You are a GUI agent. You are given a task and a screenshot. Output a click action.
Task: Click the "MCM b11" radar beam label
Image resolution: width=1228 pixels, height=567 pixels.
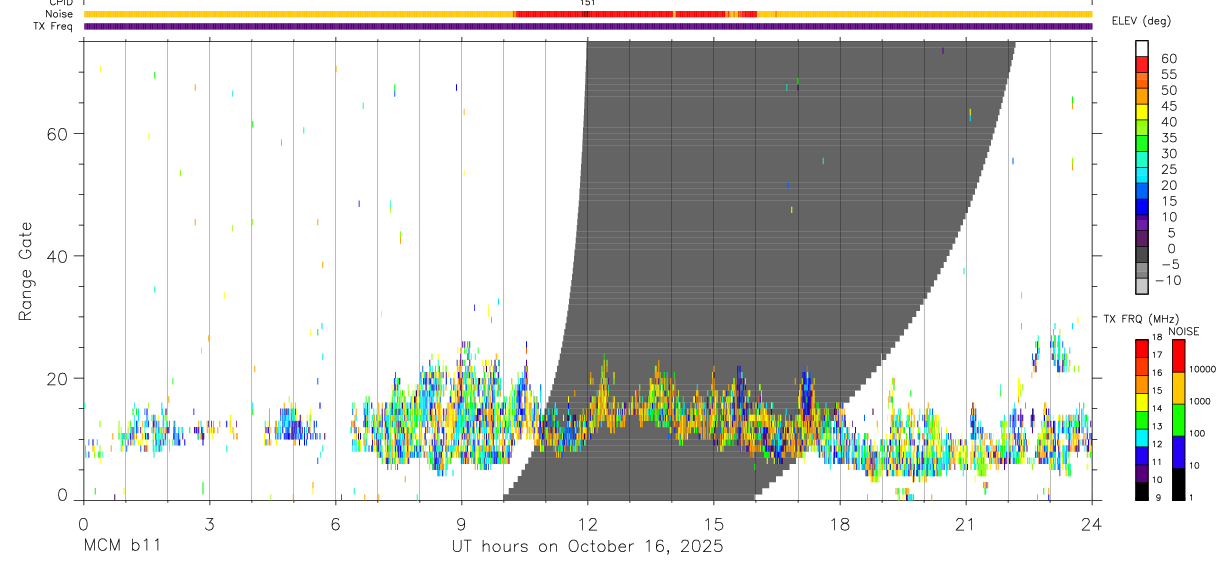coord(121,547)
